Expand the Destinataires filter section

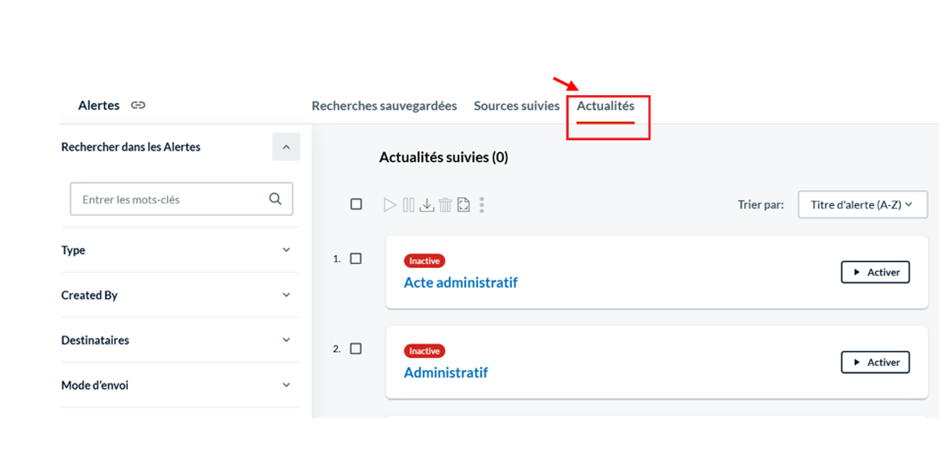click(x=180, y=340)
